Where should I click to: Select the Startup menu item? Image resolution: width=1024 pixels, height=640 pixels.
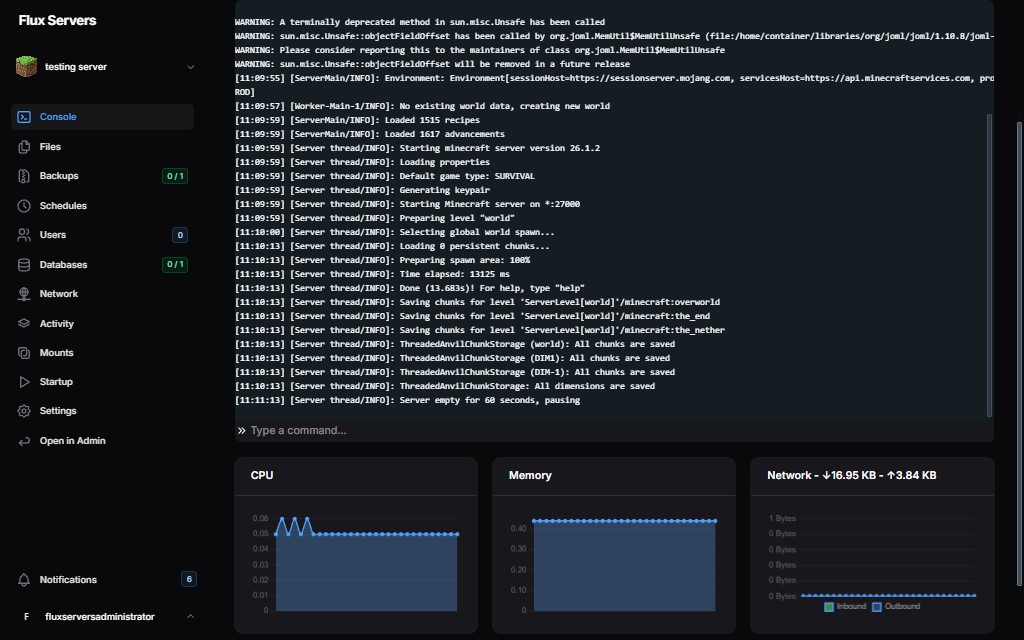(103, 382)
